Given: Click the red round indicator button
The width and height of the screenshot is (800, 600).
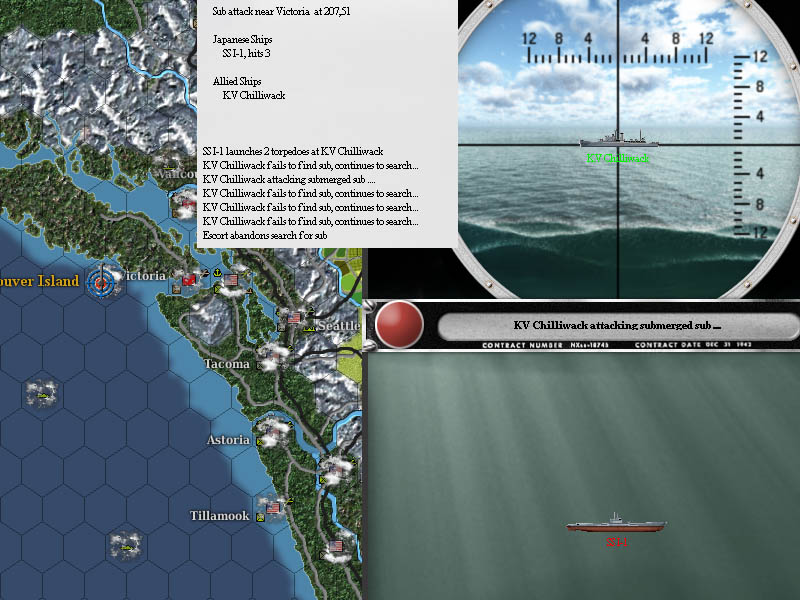Looking at the screenshot, I should tap(399, 324).
